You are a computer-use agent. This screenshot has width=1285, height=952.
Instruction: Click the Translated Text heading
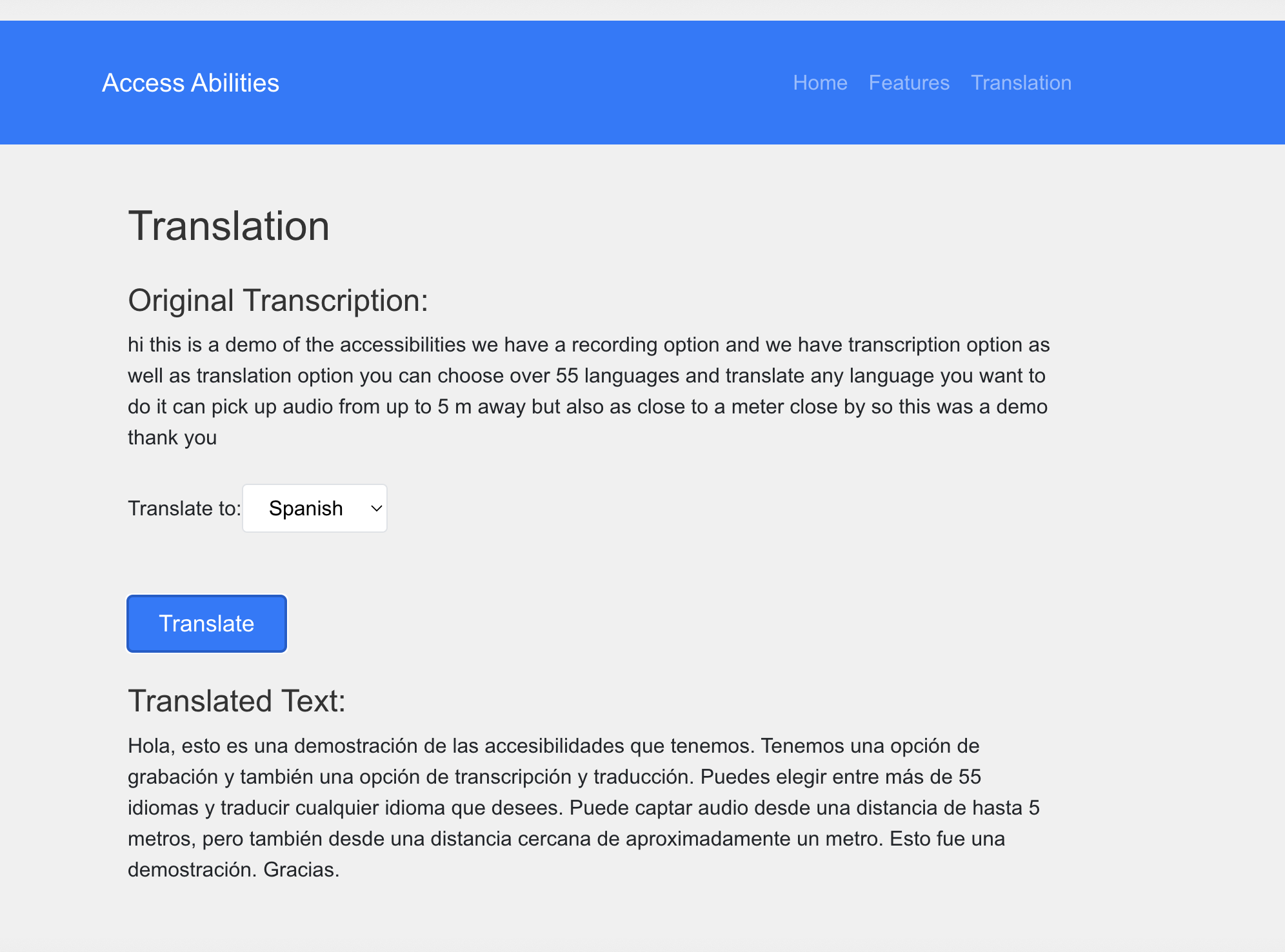(236, 700)
